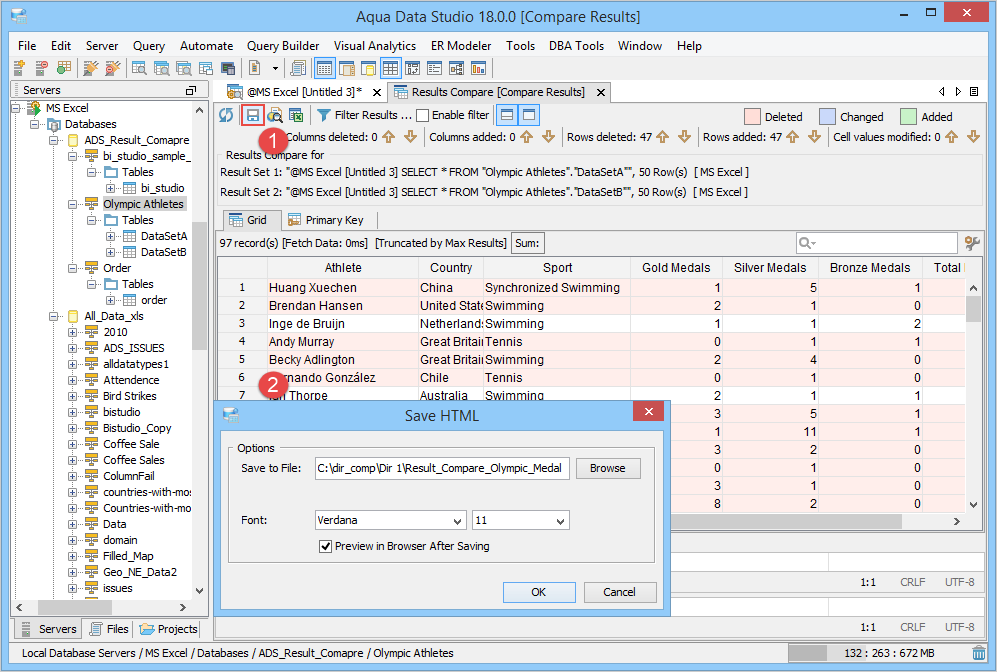Click the export to Excel icon

click(x=296, y=115)
